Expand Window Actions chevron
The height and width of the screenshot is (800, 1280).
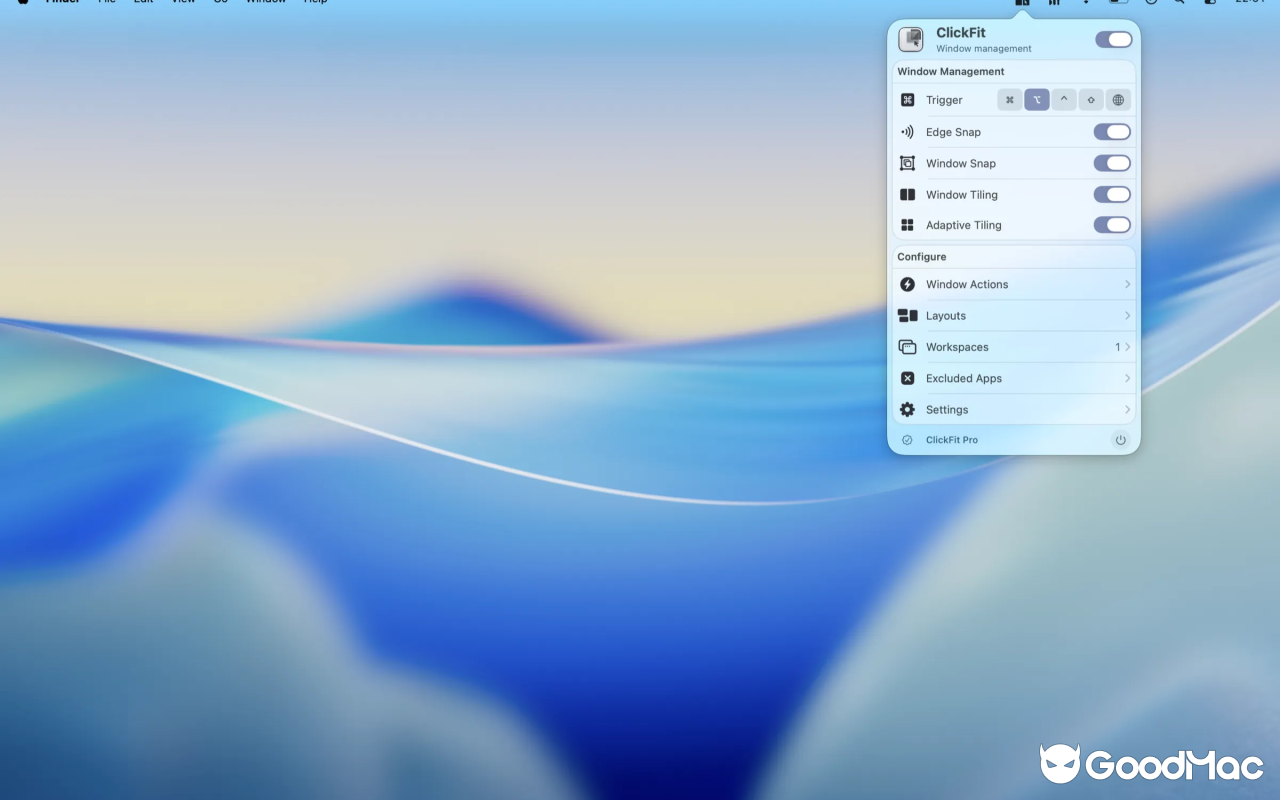[1127, 285]
